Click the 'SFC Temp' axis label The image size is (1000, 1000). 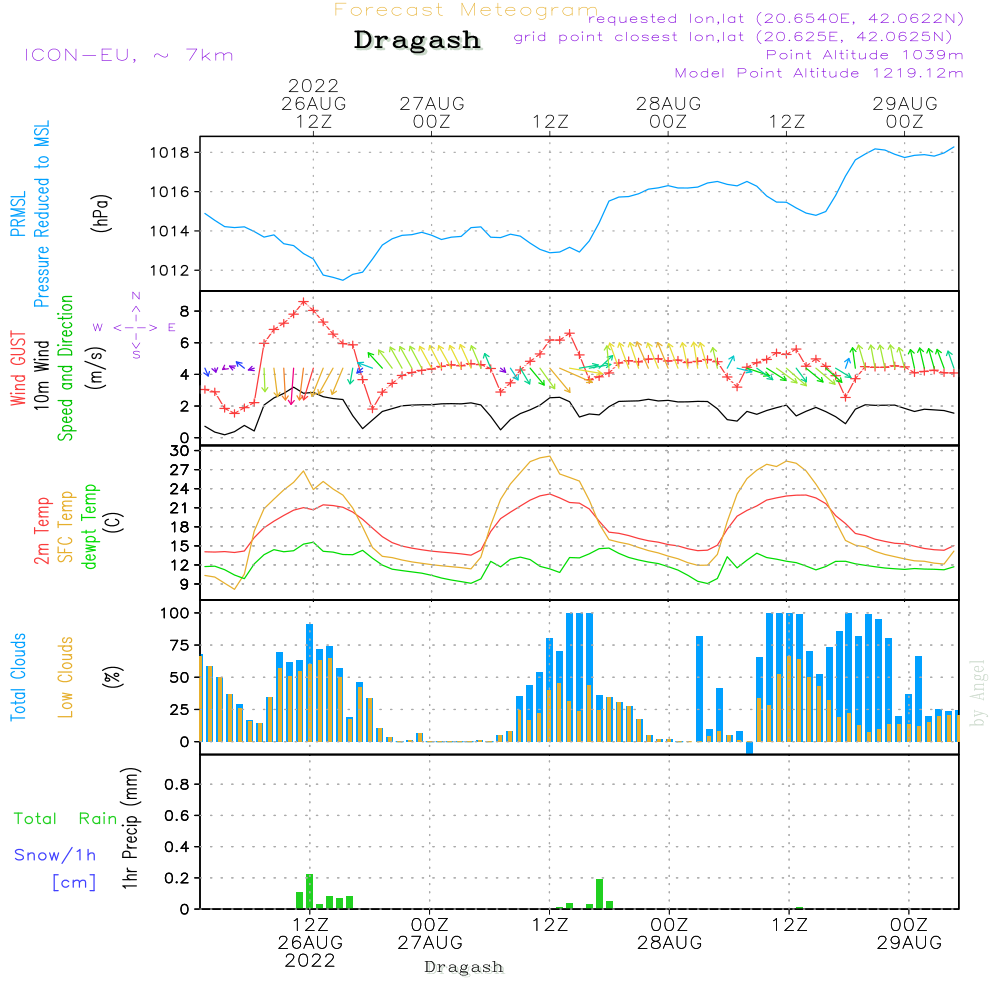click(x=66, y=527)
